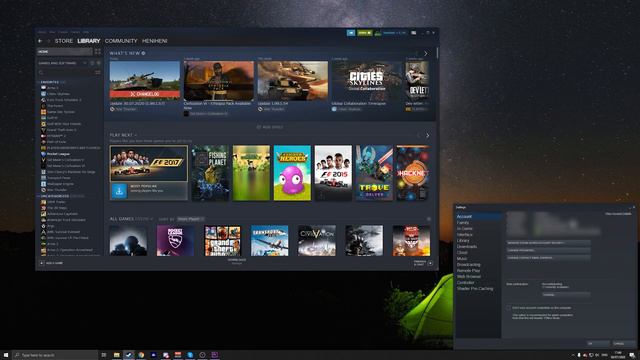
Task: Open Friends & Chat icon
Action: pos(430,263)
